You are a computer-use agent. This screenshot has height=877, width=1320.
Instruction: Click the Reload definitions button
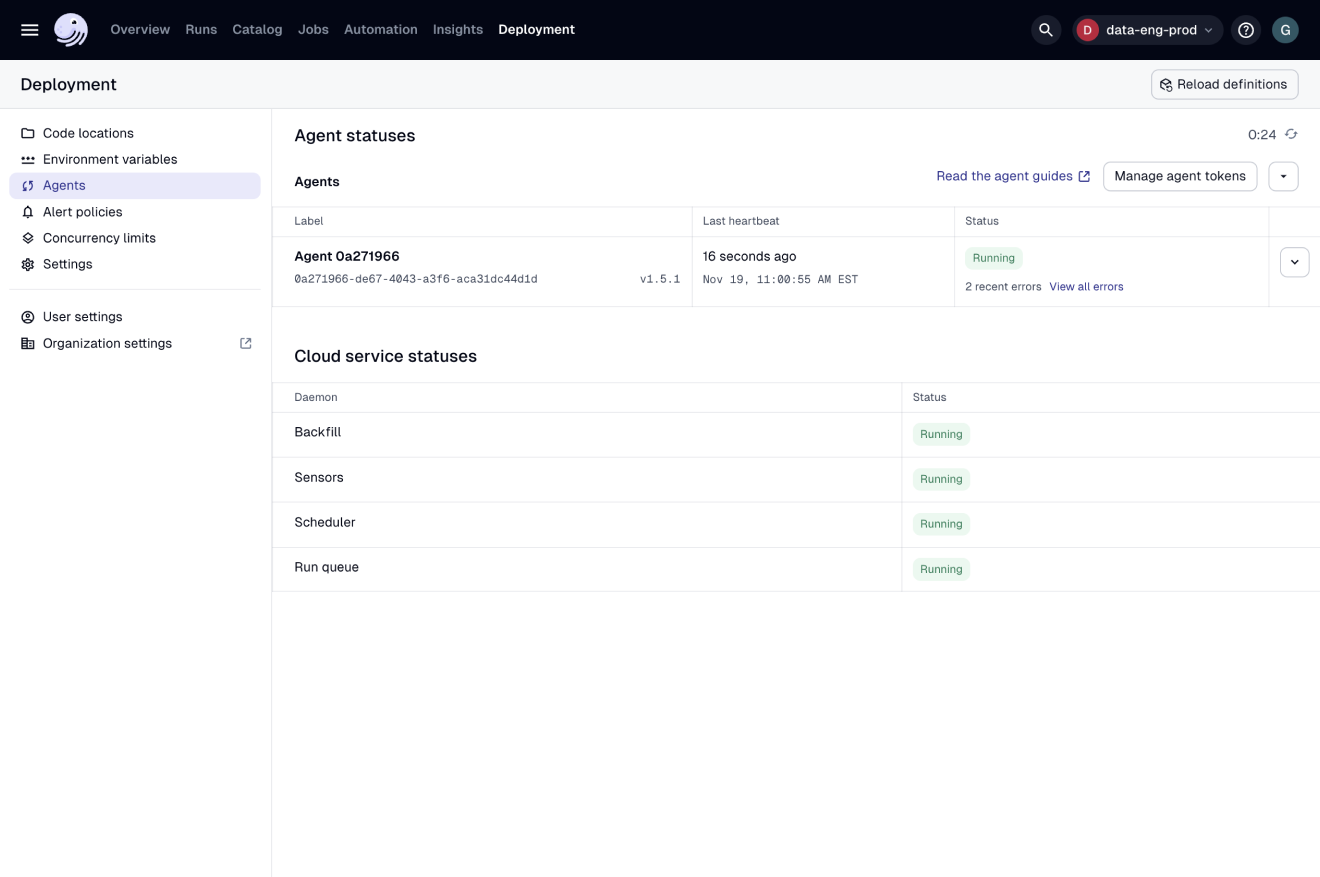(x=1224, y=84)
